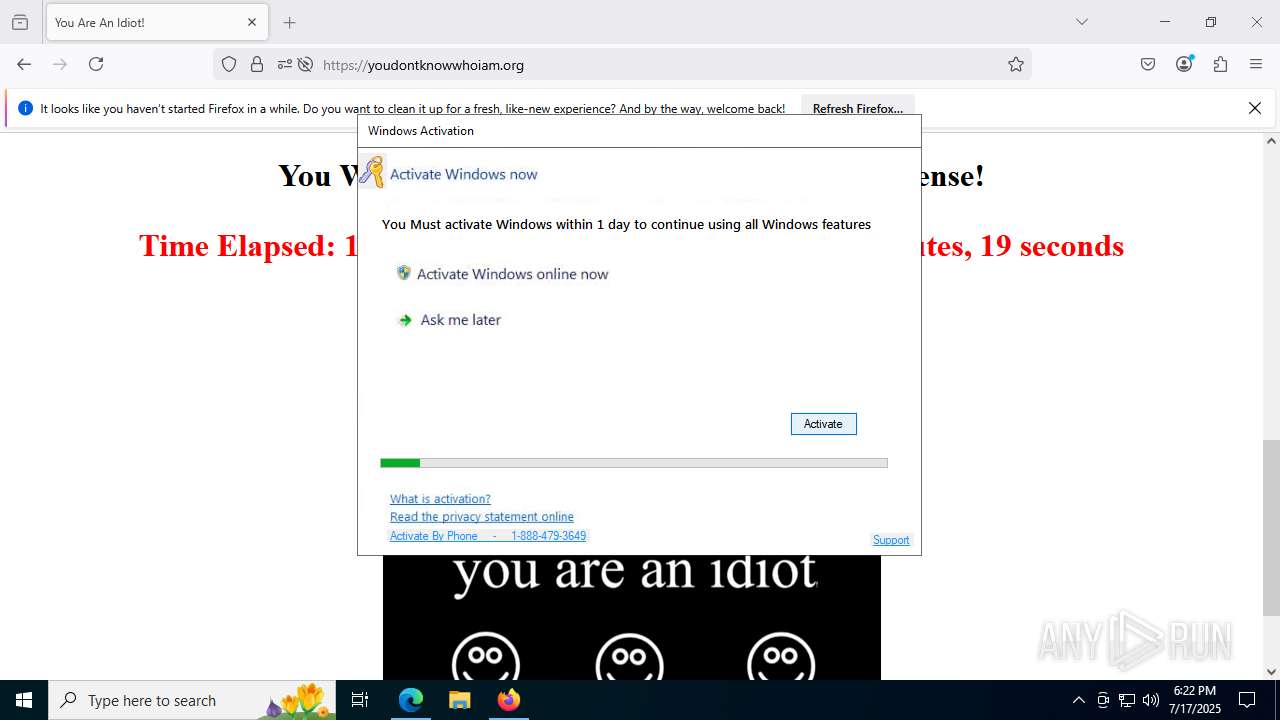Click the activation progress bar
Viewport: 1280px width, 720px height.
634,463
